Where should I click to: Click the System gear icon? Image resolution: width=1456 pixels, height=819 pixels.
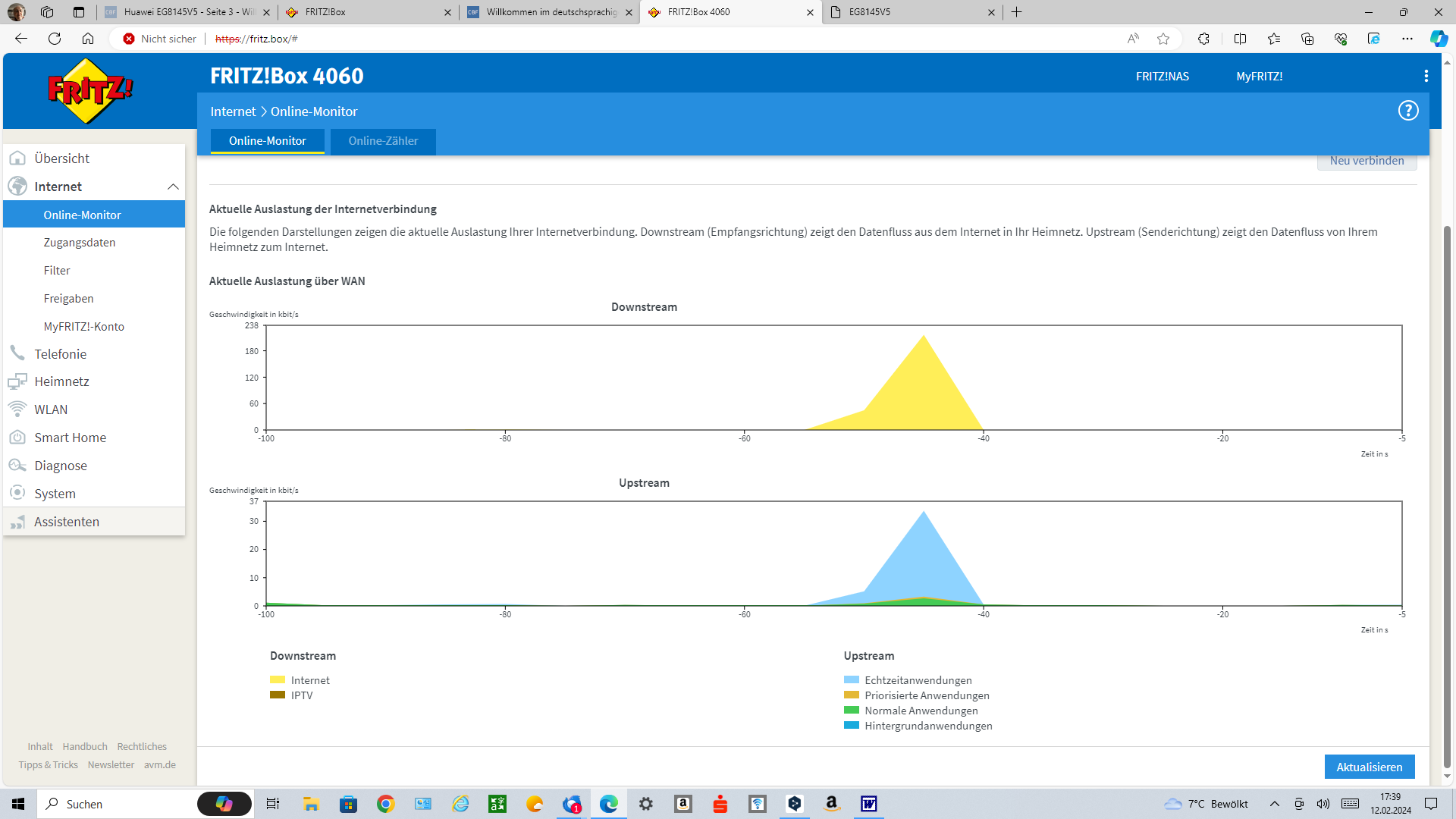tap(17, 493)
